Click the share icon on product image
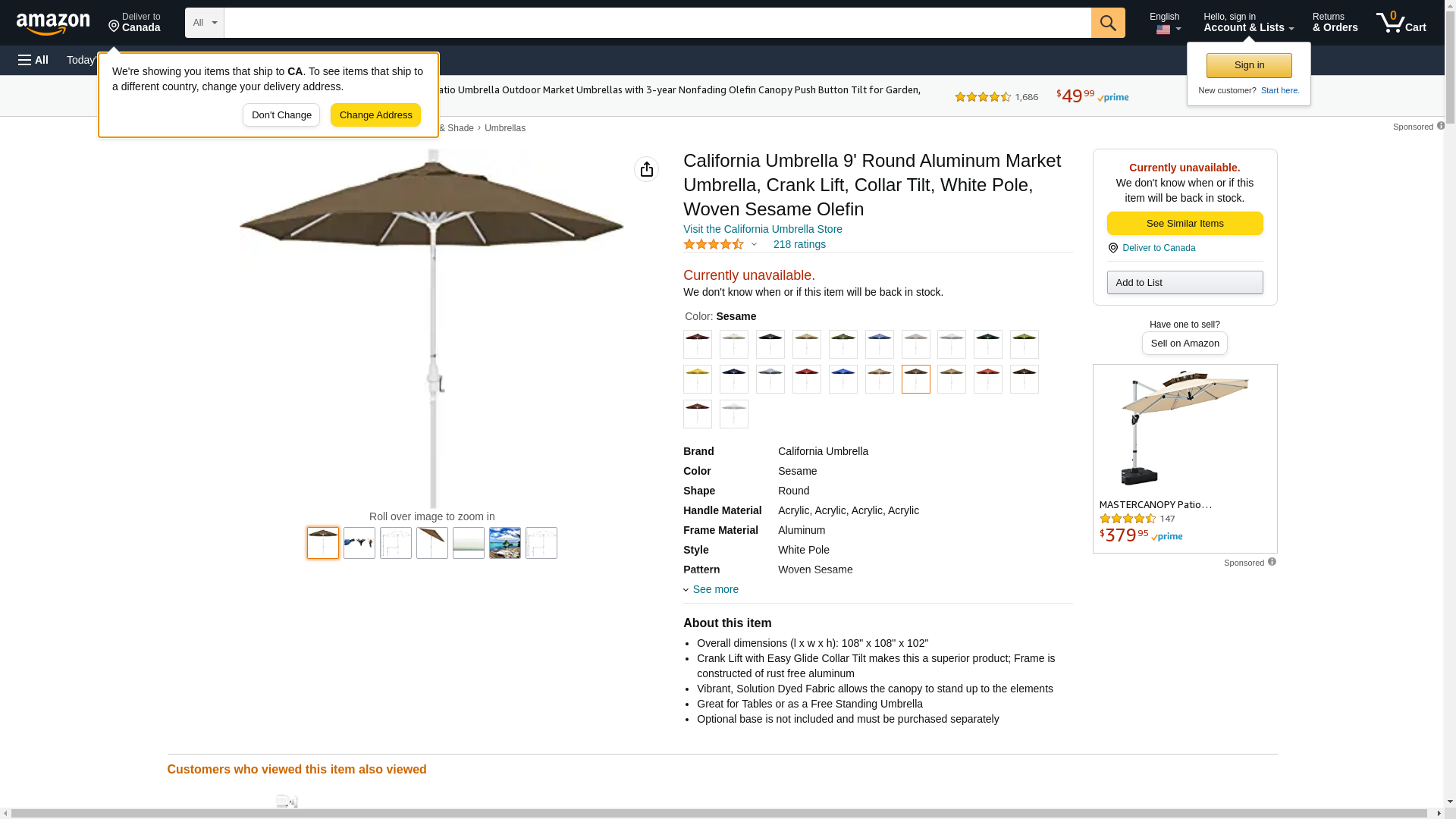This screenshot has width=1456, height=819. point(646,169)
